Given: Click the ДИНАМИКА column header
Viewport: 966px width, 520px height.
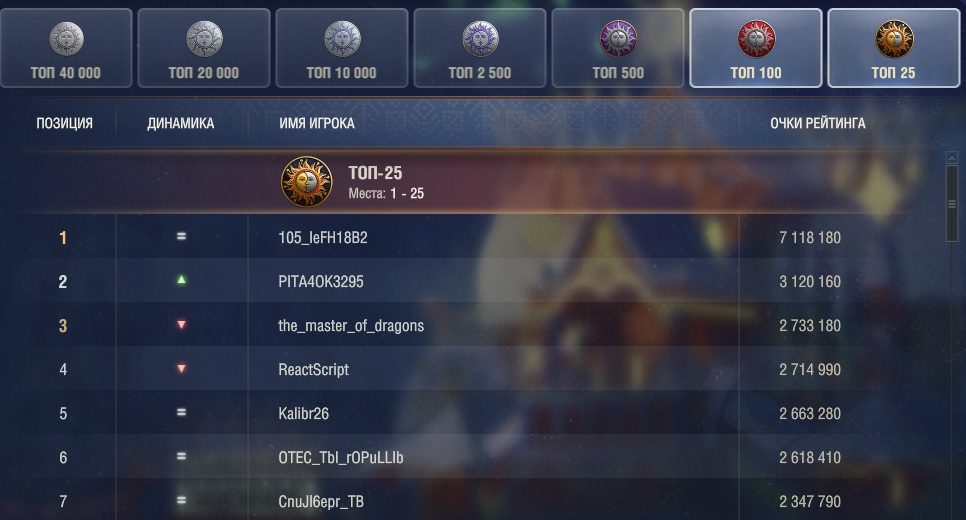Looking at the screenshot, I should pyautogui.click(x=181, y=123).
